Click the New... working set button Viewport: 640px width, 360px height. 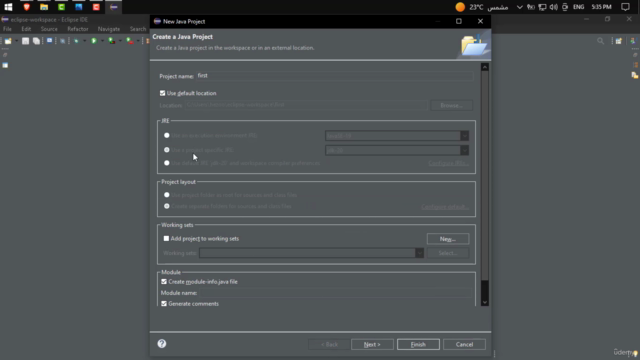(448, 239)
